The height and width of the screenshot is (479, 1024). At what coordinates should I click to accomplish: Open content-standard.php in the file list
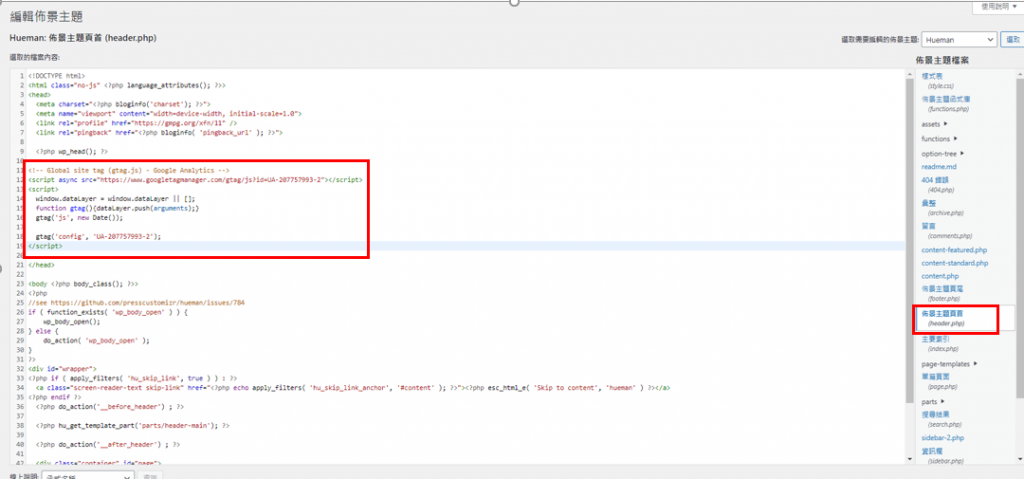pyautogui.click(x=955, y=263)
